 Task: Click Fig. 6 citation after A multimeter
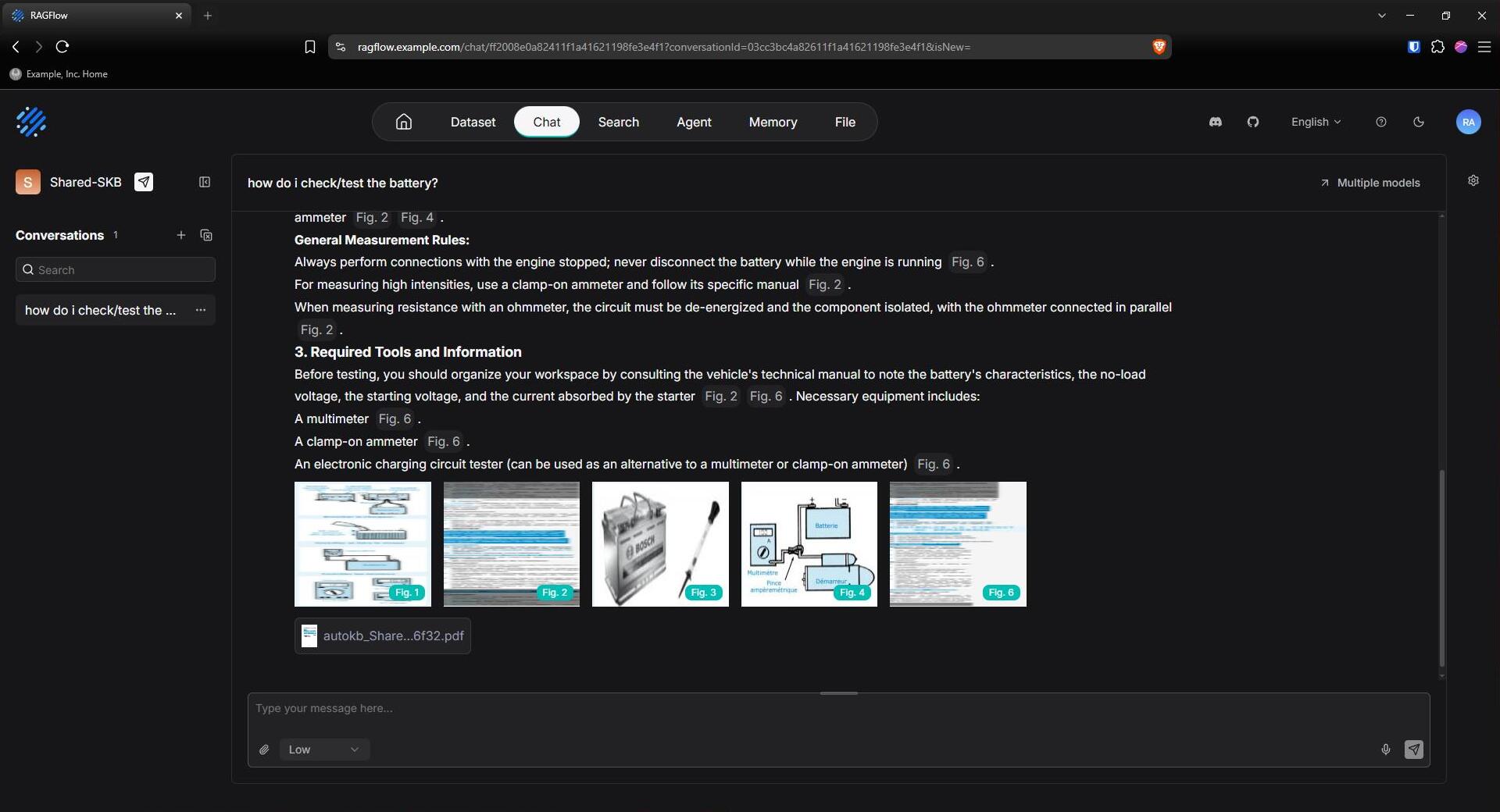click(395, 419)
